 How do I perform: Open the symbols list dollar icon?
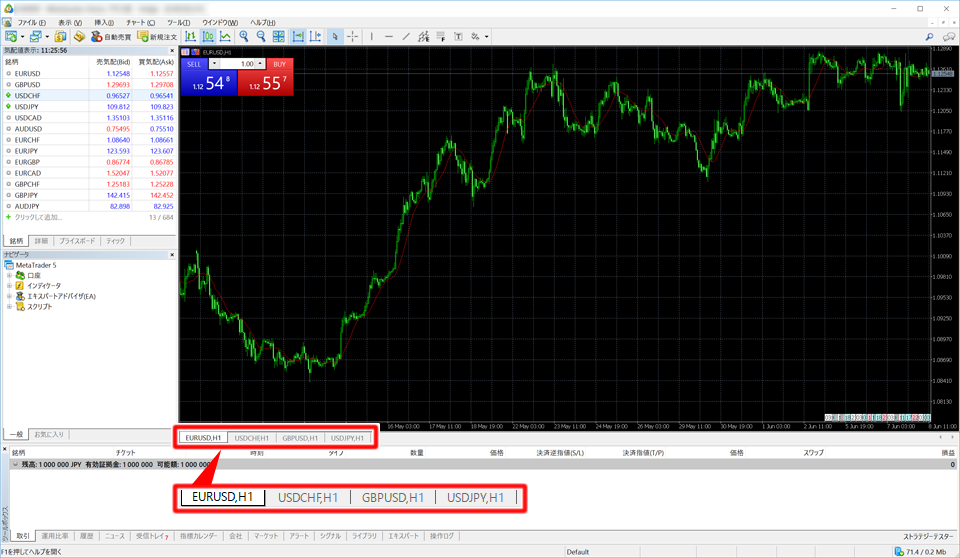[x=60, y=37]
